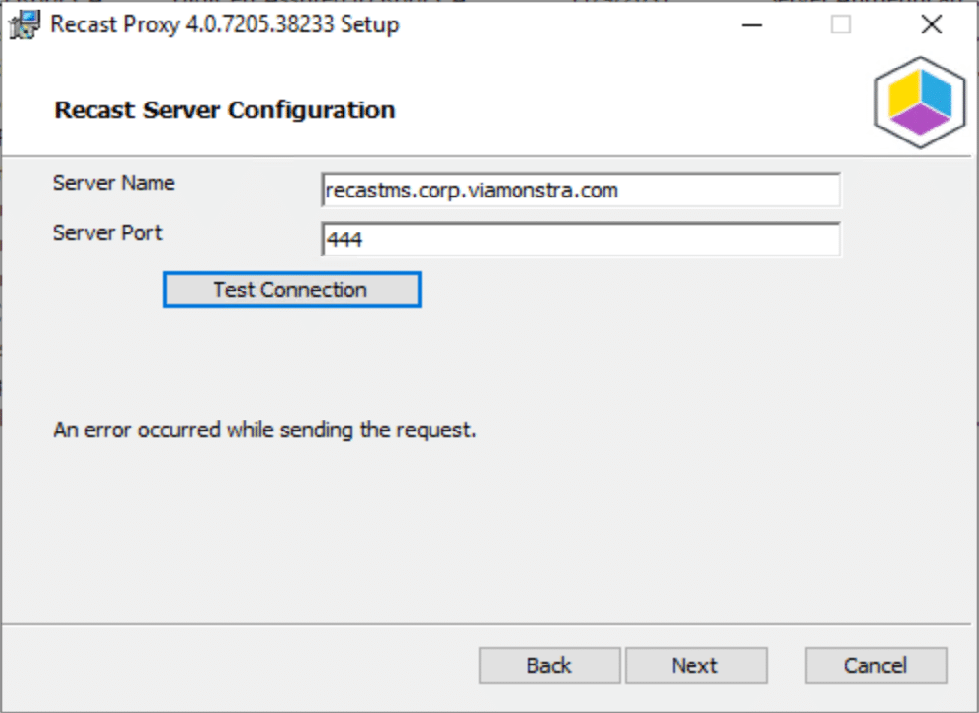Click the Server Name label

113,183
